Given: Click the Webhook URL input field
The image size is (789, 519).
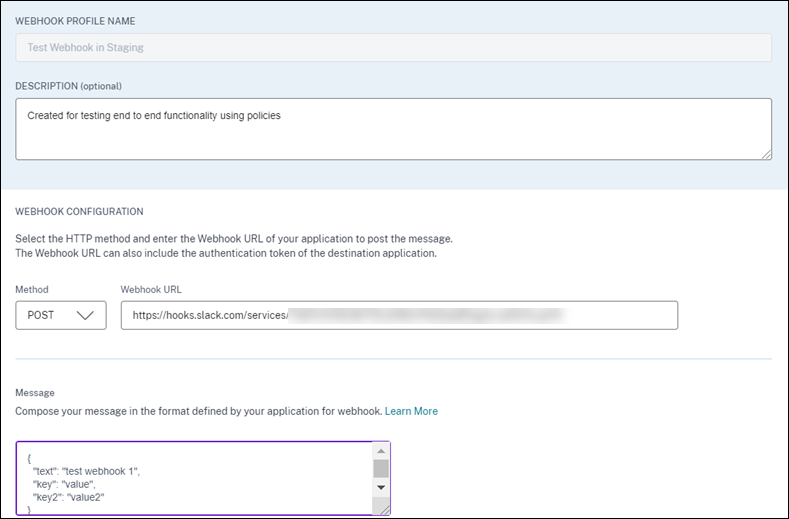Looking at the screenshot, I should click(x=399, y=315).
